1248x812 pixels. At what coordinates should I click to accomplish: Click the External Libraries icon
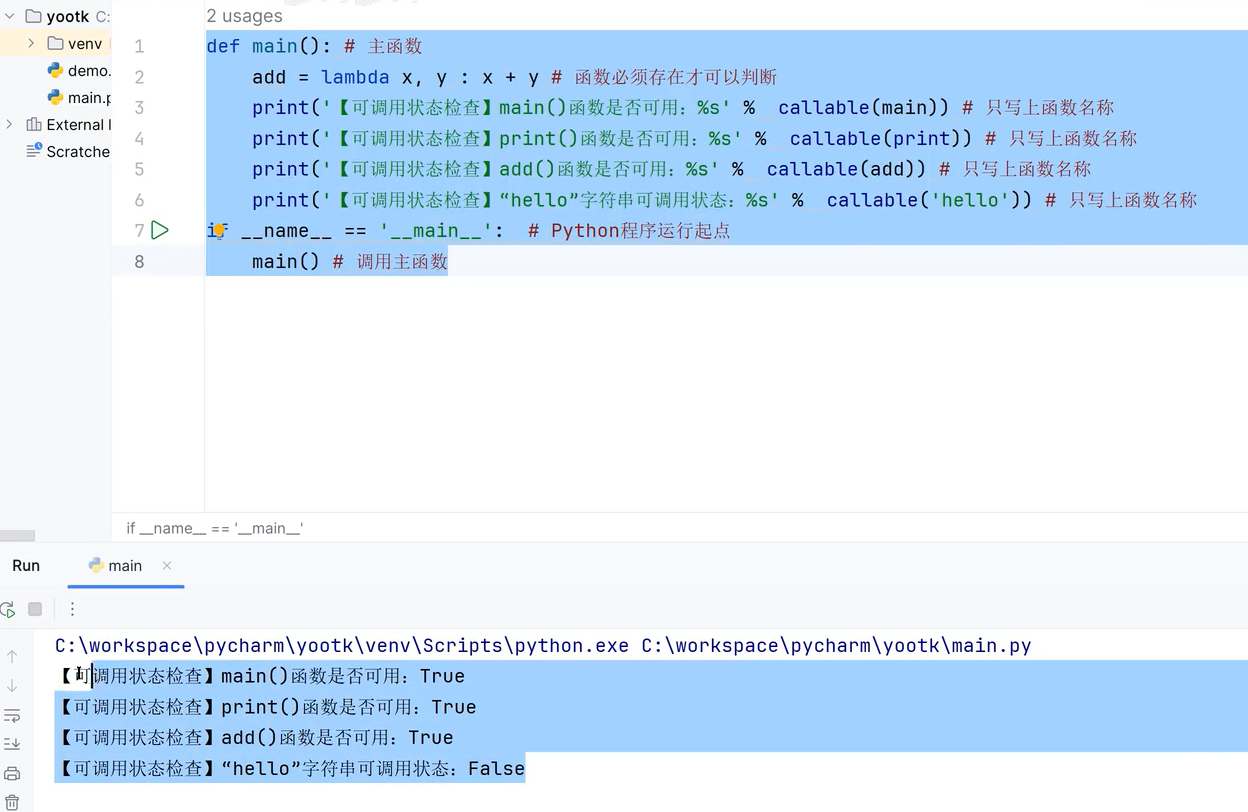[34, 124]
